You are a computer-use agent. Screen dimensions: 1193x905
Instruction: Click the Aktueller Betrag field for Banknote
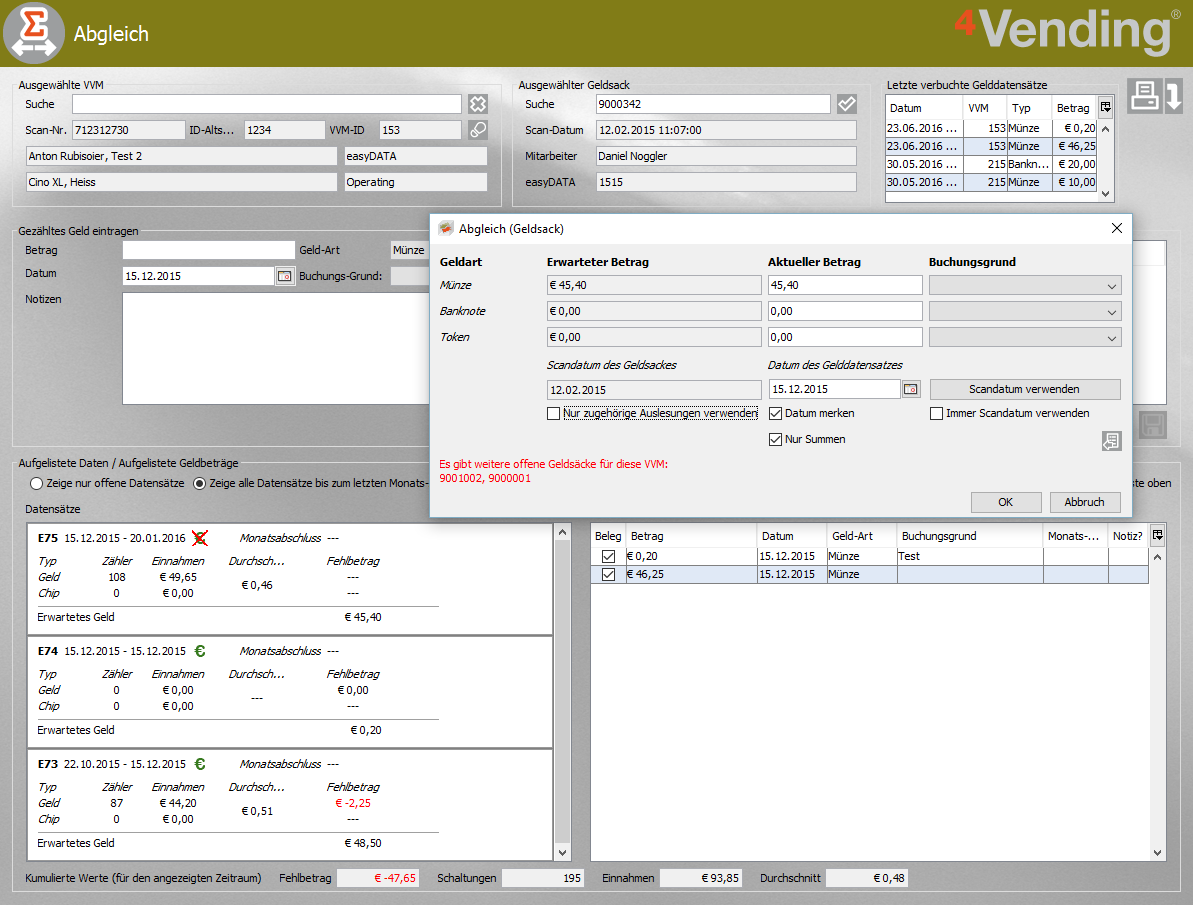pyautogui.click(x=845, y=311)
